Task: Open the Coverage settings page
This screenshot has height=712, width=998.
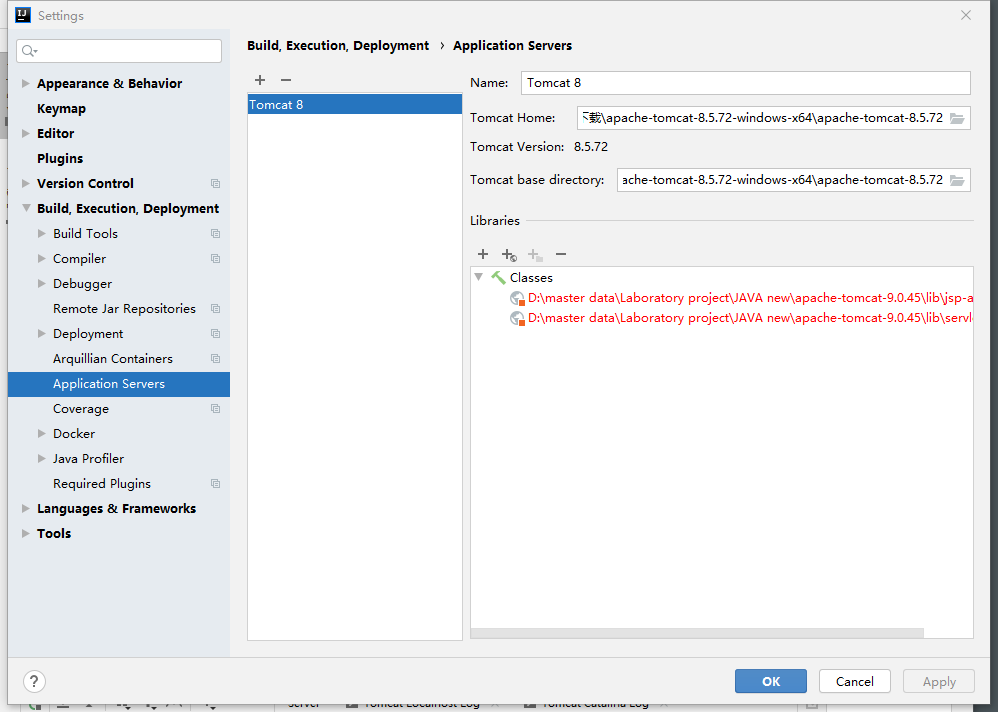Action: coord(81,409)
